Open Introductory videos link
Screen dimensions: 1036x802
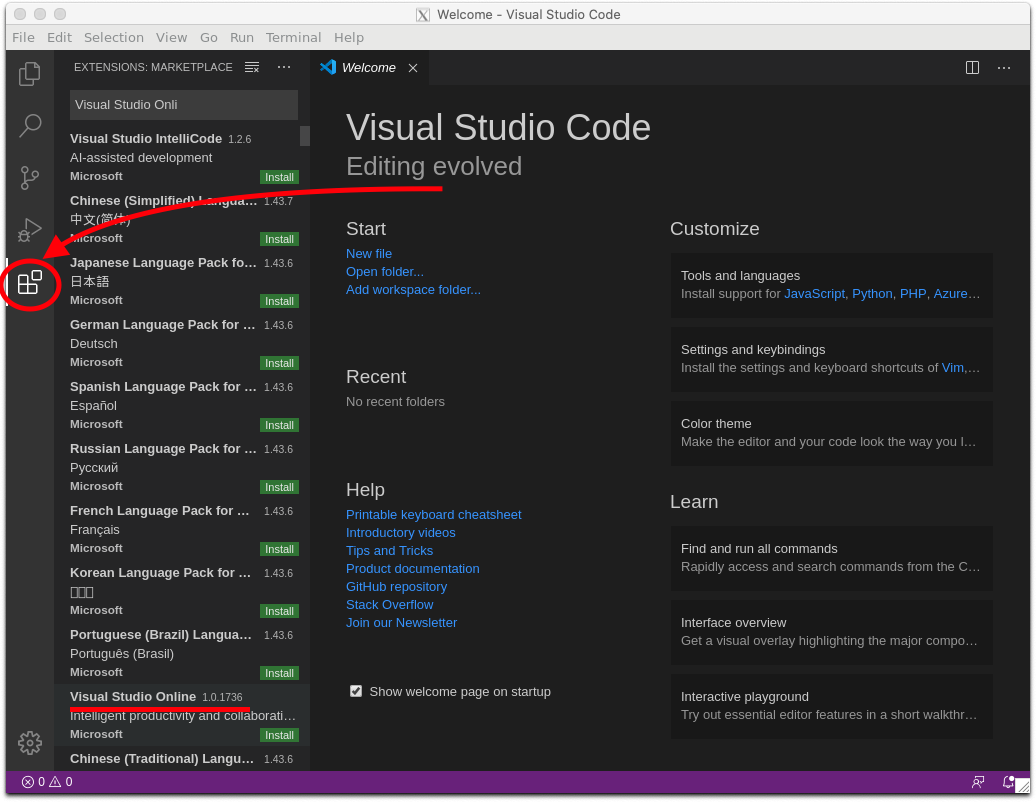(400, 532)
